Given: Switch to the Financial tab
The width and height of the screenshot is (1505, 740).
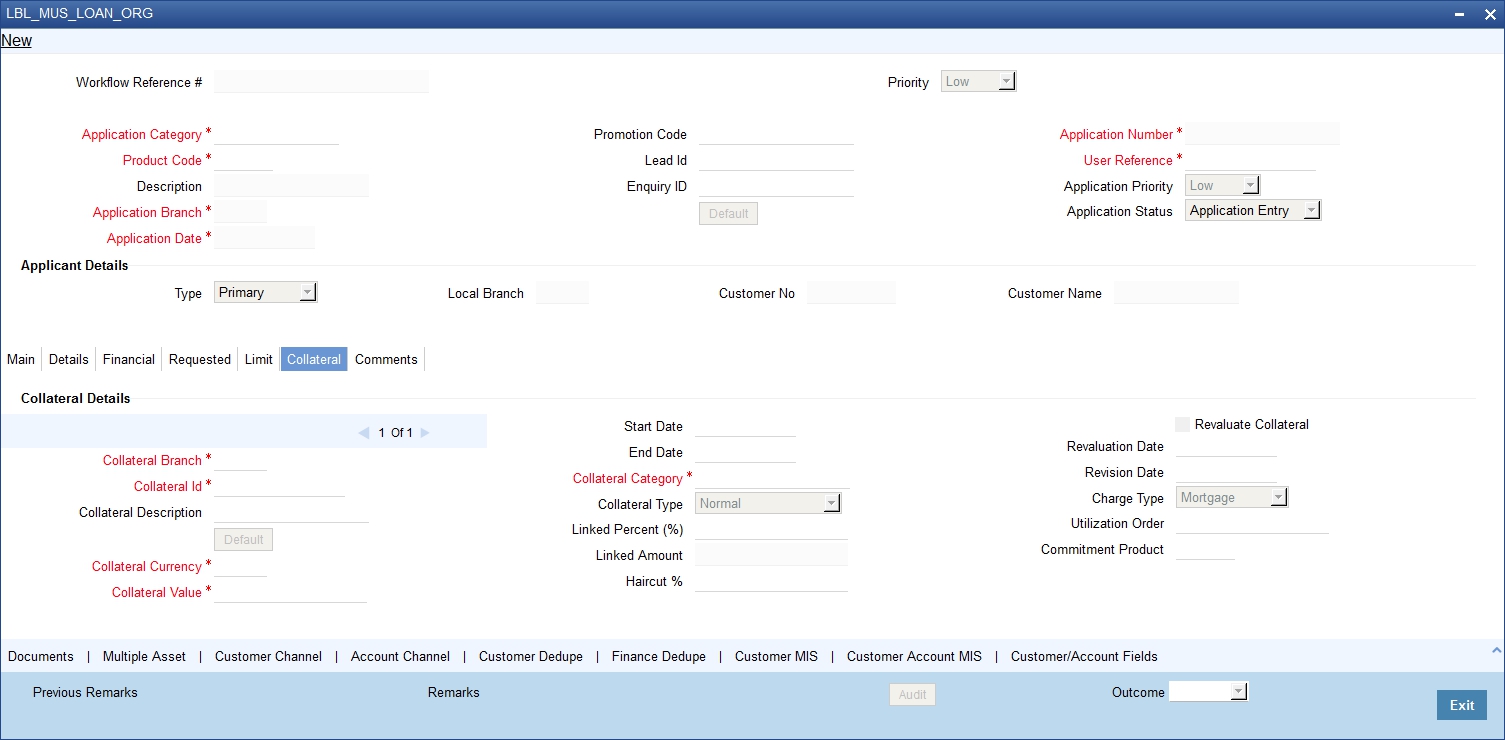Looking at the screenshot, I should [129, 359].
